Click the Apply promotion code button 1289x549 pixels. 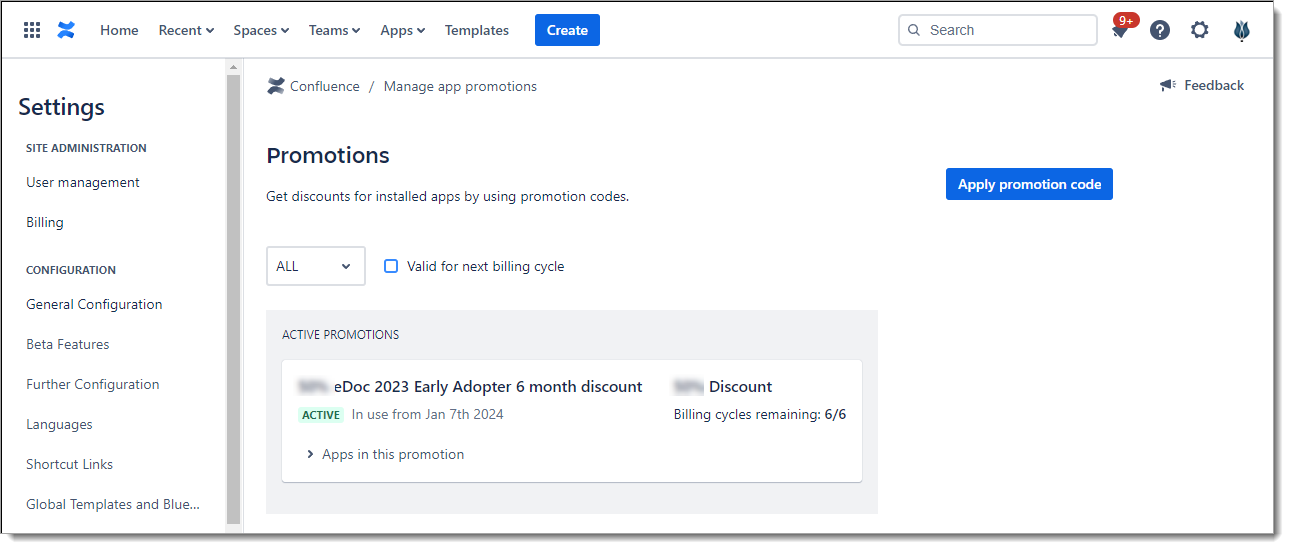click(1029, 184)
